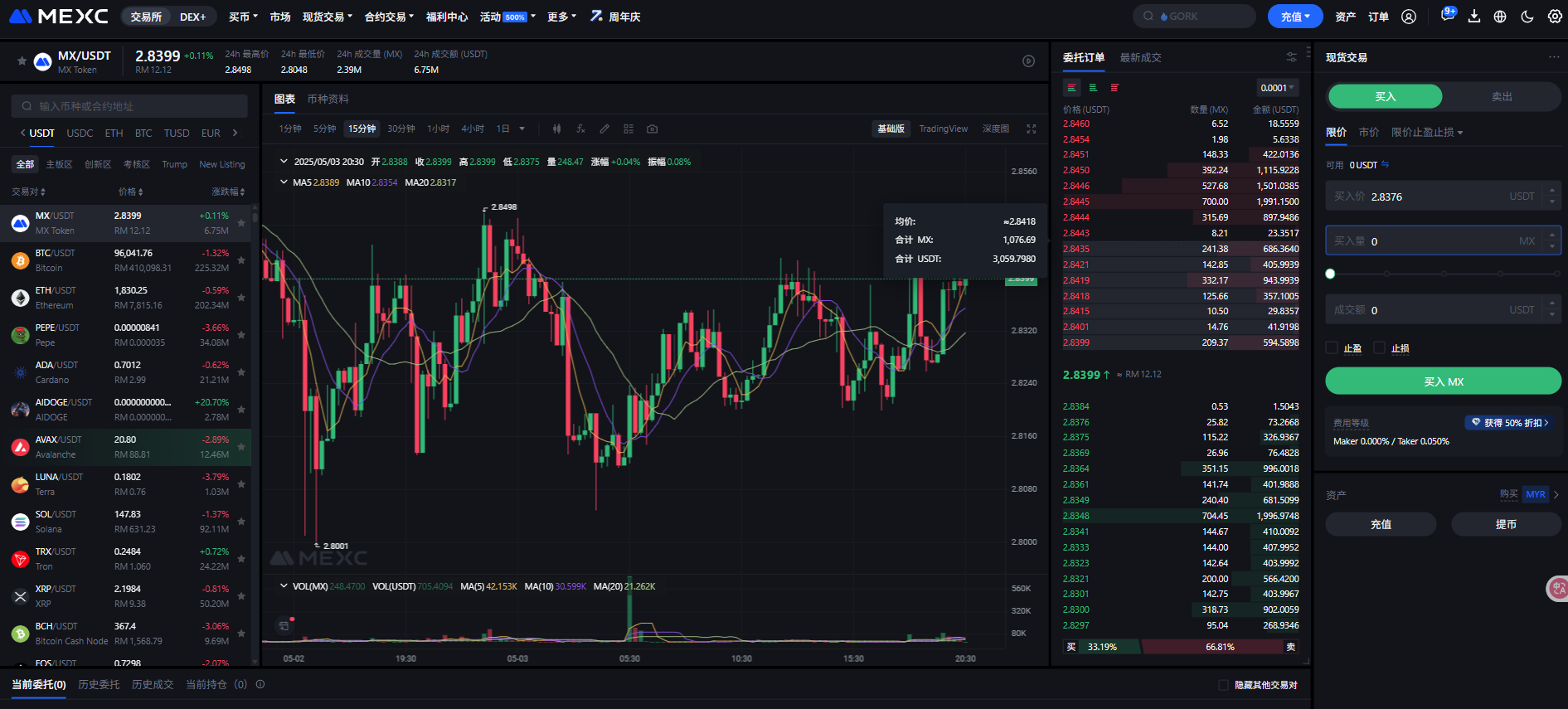Open the 0.0001 price precision dropdown
The width and height of the screenshot is (1568, 709).
(1278, 88)
